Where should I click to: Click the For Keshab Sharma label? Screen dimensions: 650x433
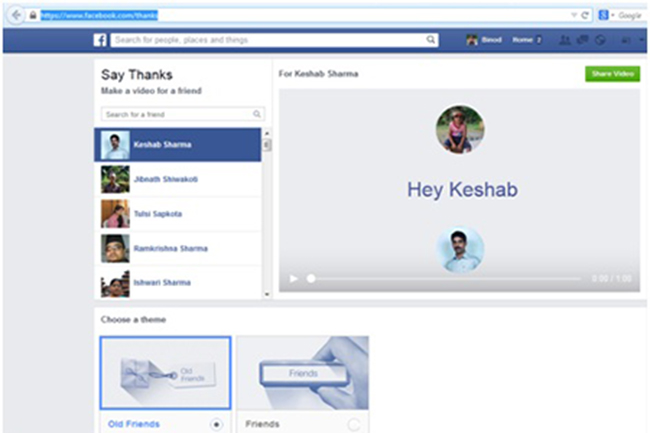click(318, 74)
